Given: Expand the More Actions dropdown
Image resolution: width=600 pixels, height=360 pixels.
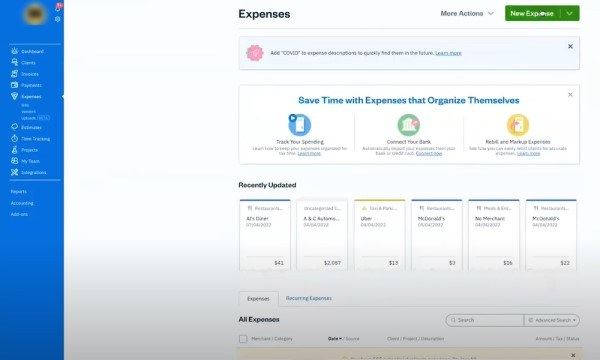Looking at the screenshot, I should (x=467, y=13).
